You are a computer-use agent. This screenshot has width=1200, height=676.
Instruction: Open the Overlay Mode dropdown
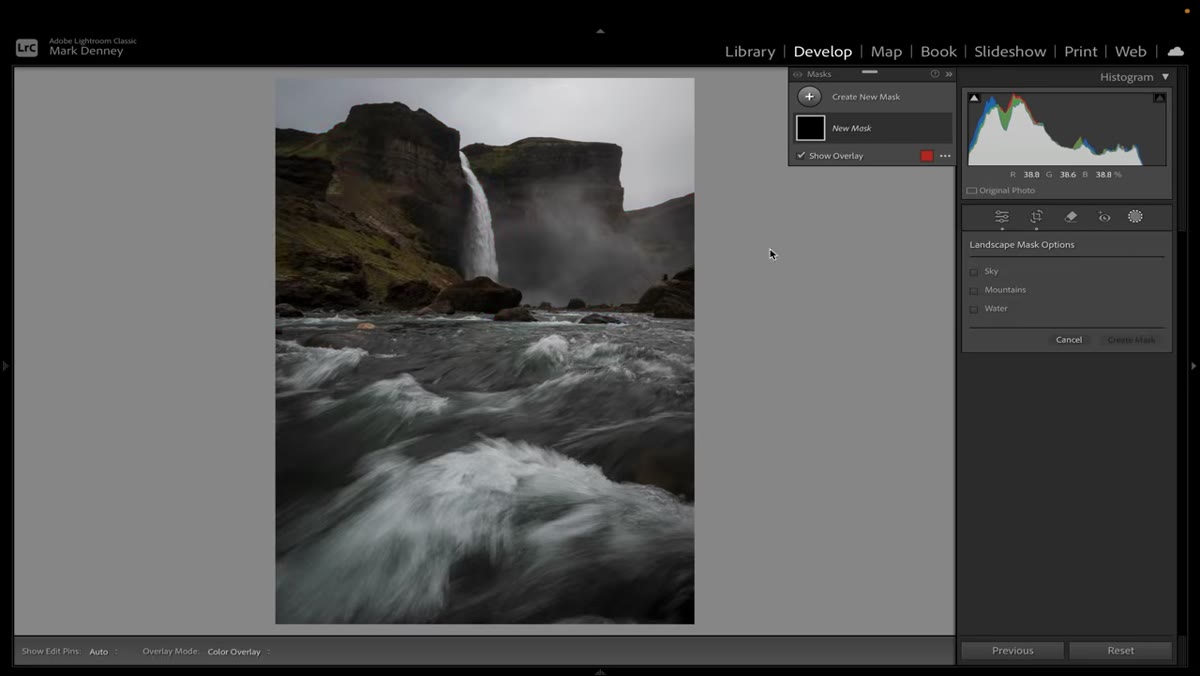[239, 652]
